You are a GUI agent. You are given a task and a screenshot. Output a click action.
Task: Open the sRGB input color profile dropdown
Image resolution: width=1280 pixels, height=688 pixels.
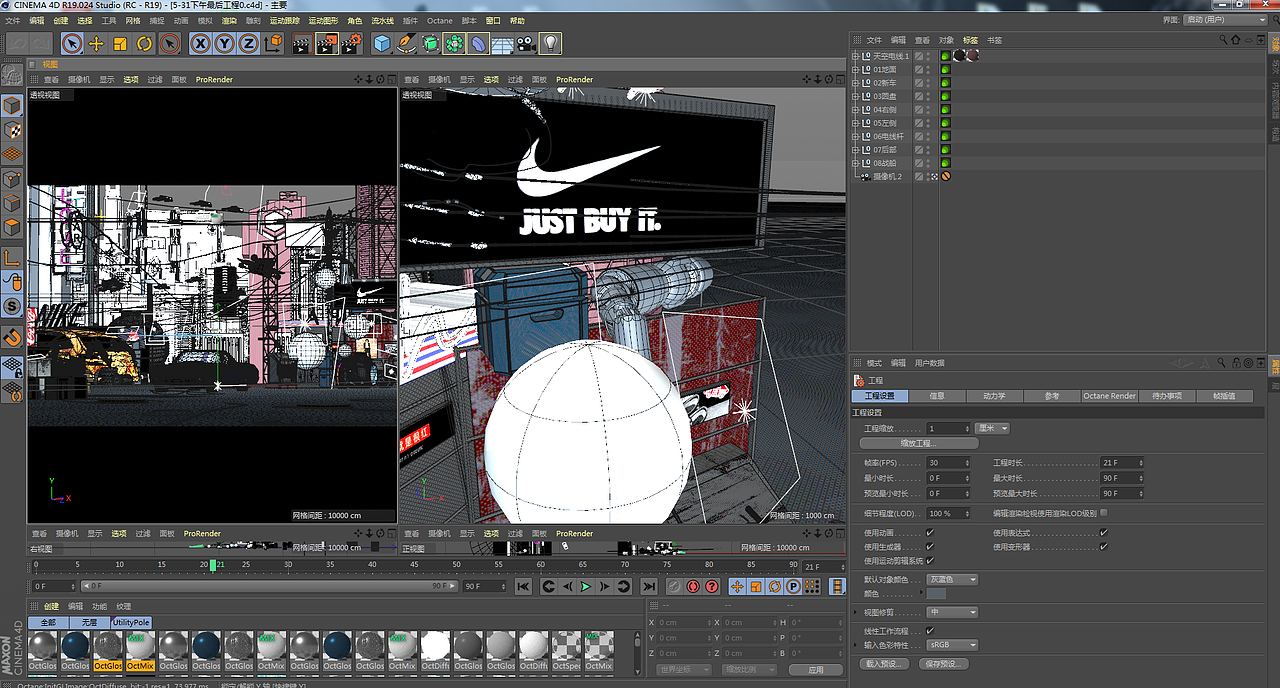pyautogui.click(x=952, y=645)
